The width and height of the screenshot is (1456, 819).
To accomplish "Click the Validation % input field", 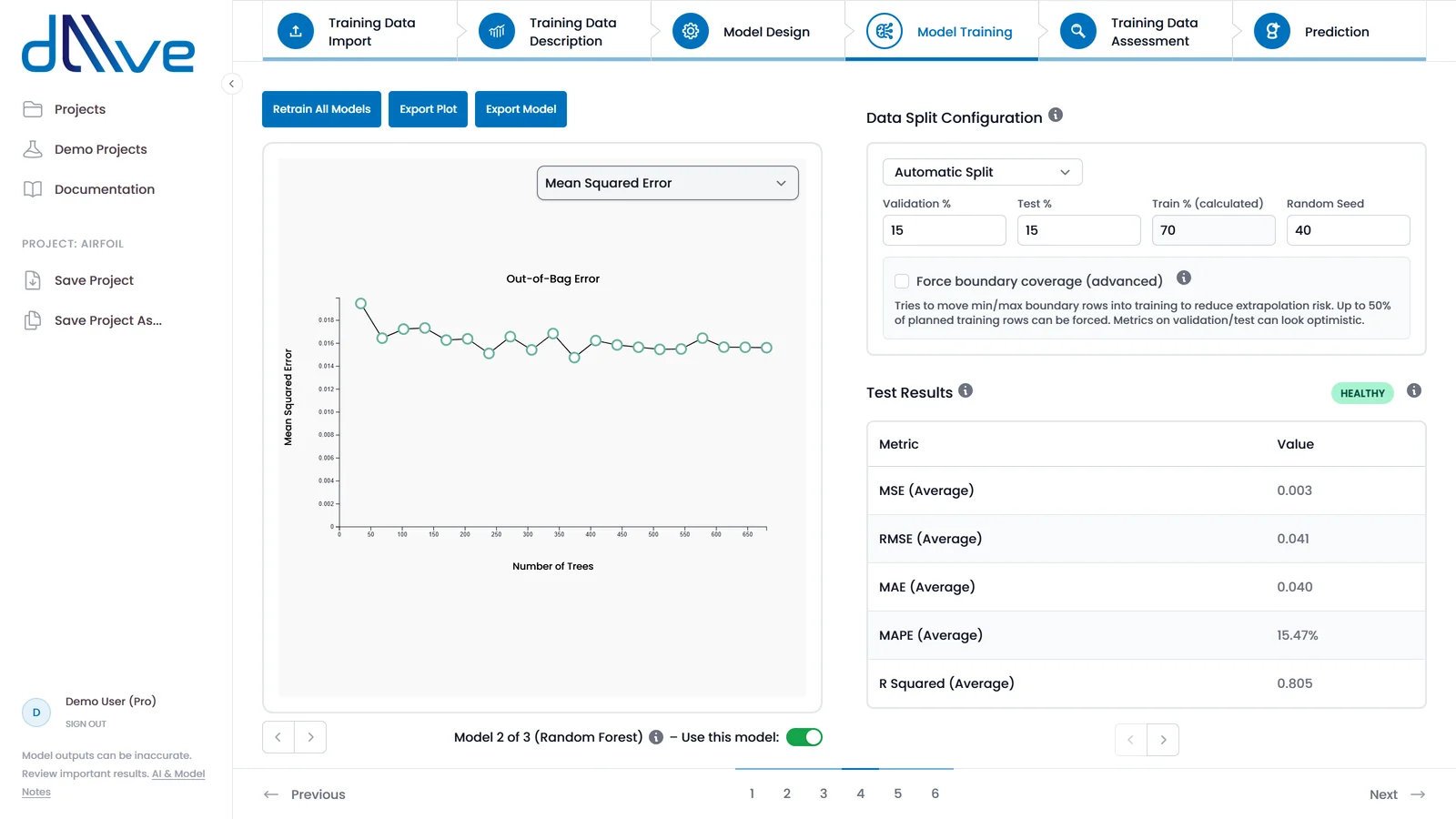I will click(945, 230).
